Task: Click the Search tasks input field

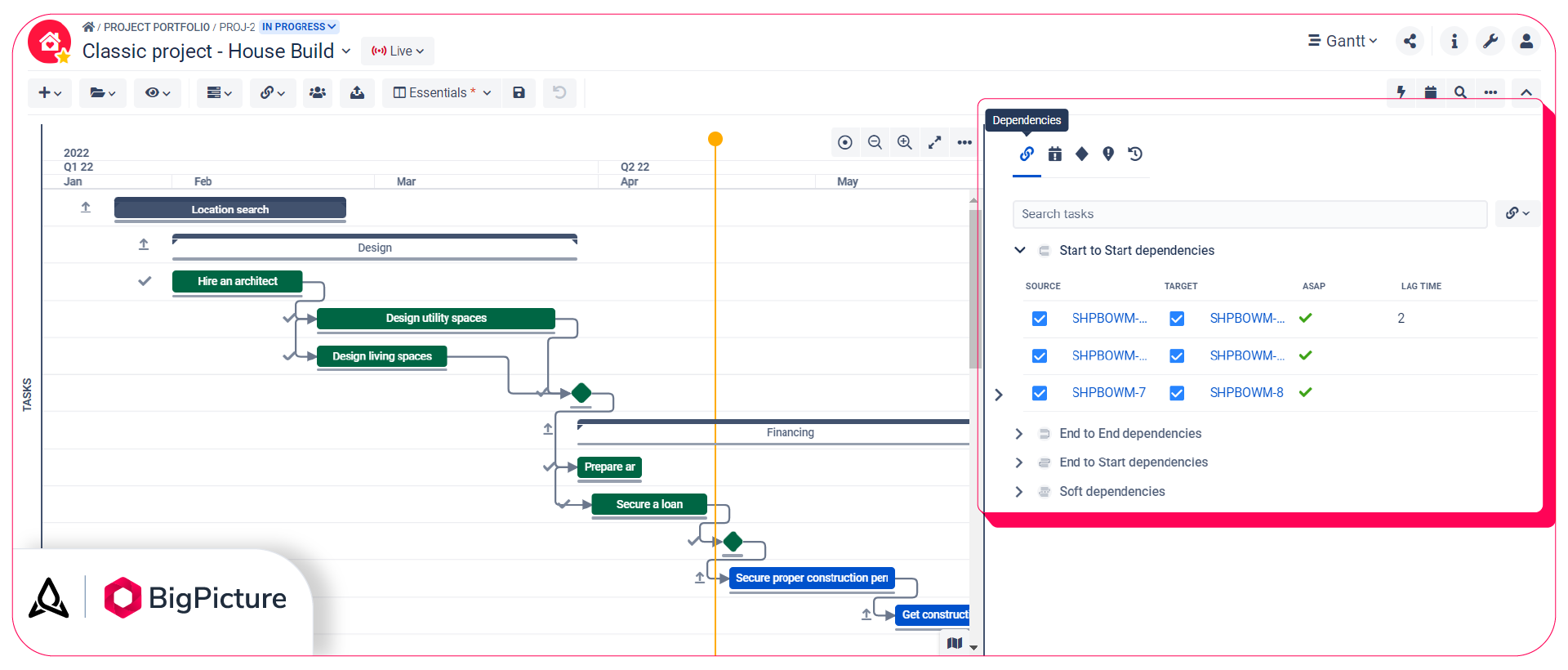Action: pyautogui.click(x=1249, y=214)
